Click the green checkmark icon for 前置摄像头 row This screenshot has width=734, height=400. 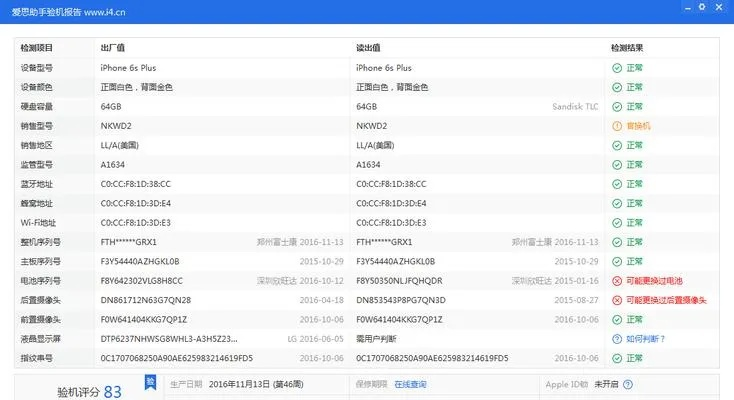(617, 320)
